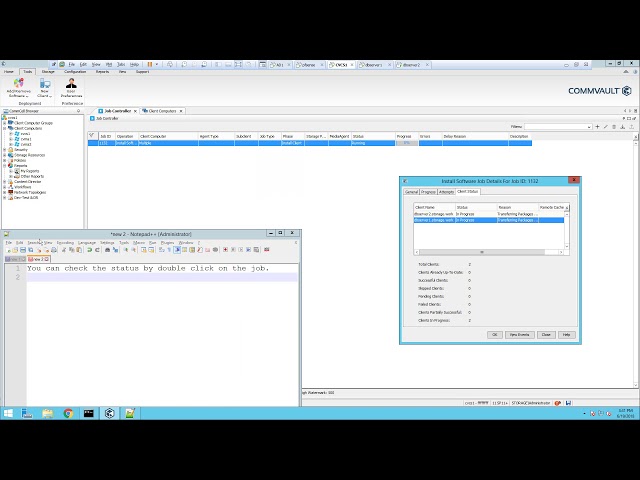Select the cvma1 client in the tree

26,139
